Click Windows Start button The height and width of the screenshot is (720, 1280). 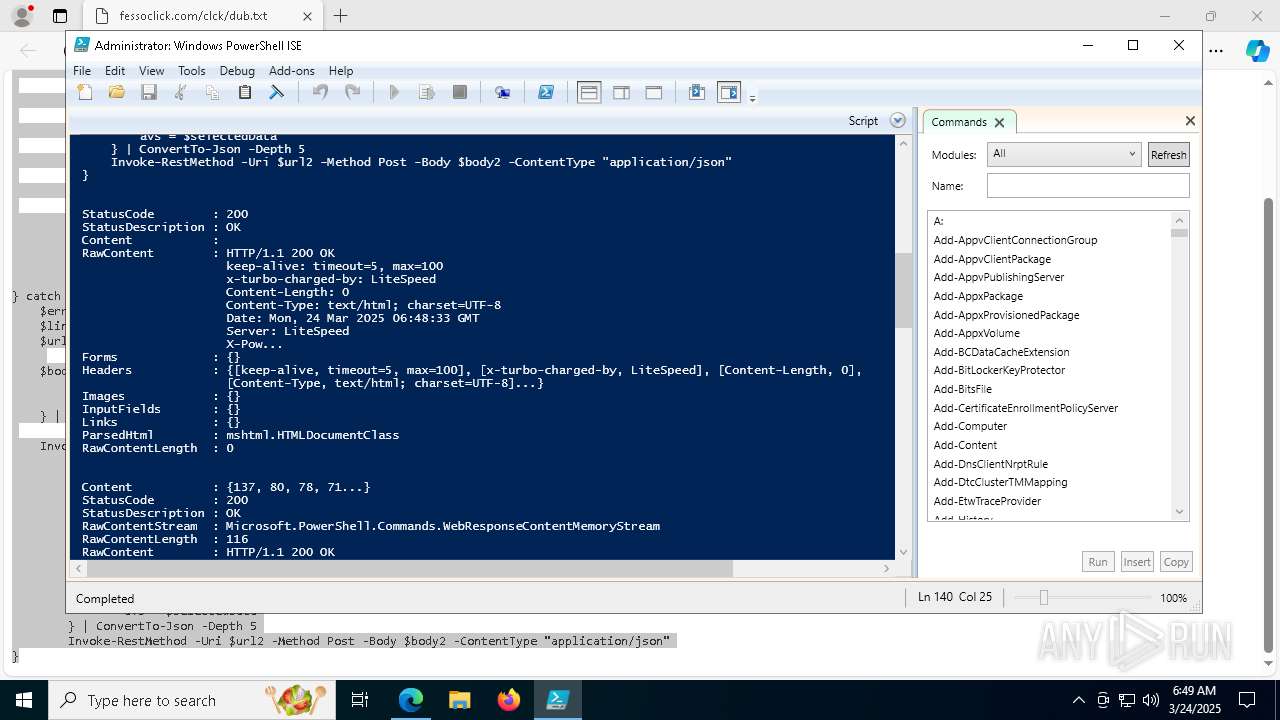pyautogui.click(x=23, y=700)
